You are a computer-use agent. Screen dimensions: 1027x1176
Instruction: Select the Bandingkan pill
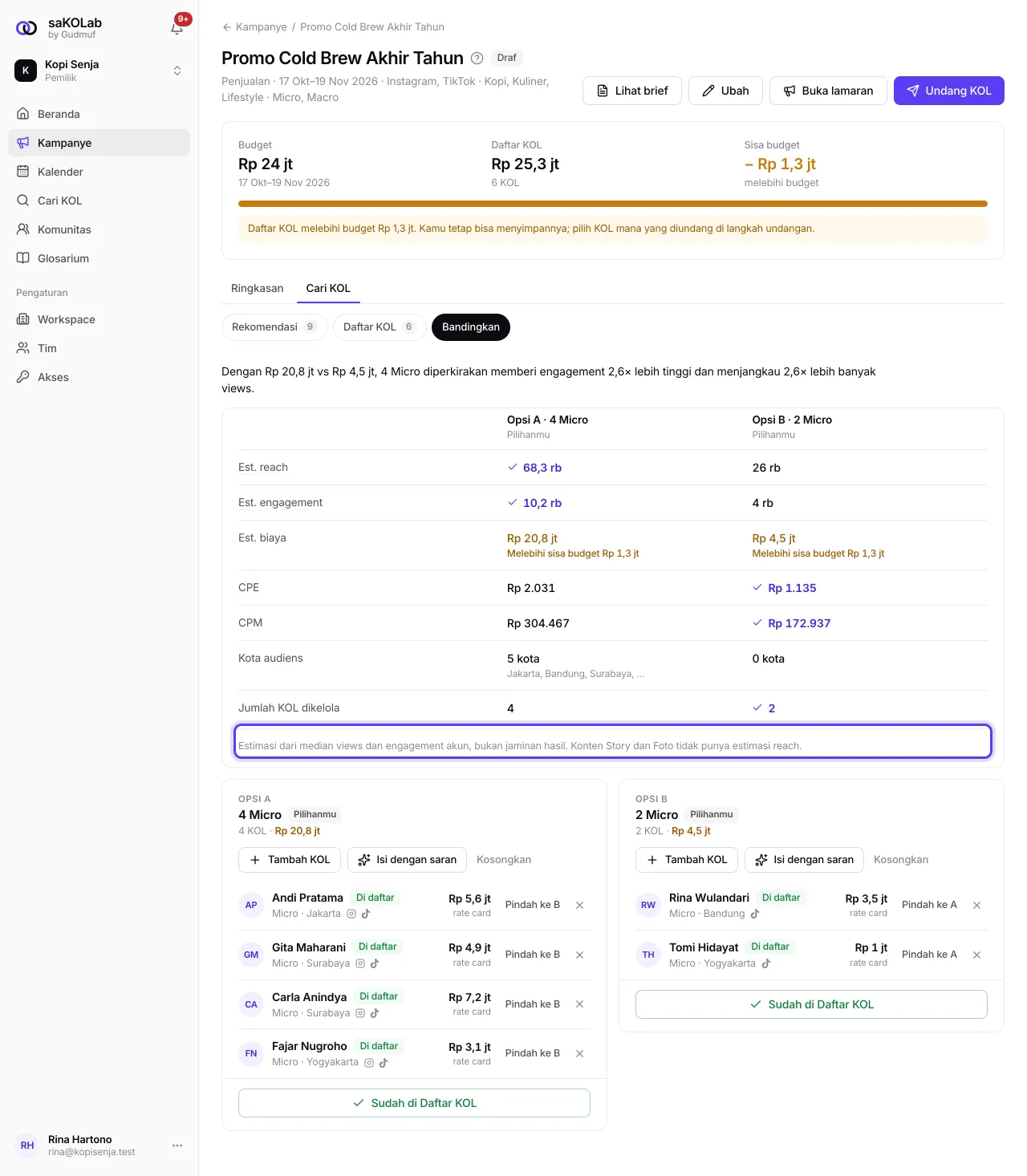(471, 327)
